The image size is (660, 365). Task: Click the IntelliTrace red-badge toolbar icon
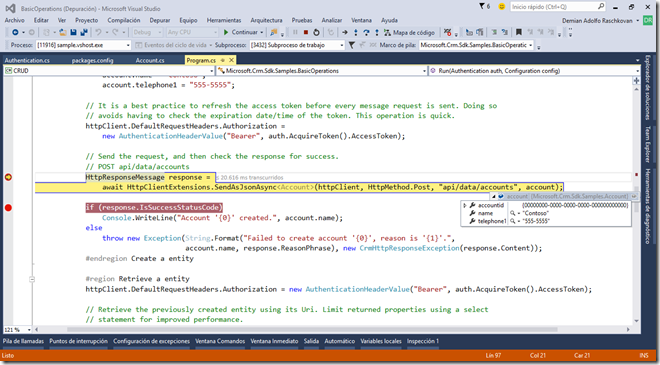[447, 32]
